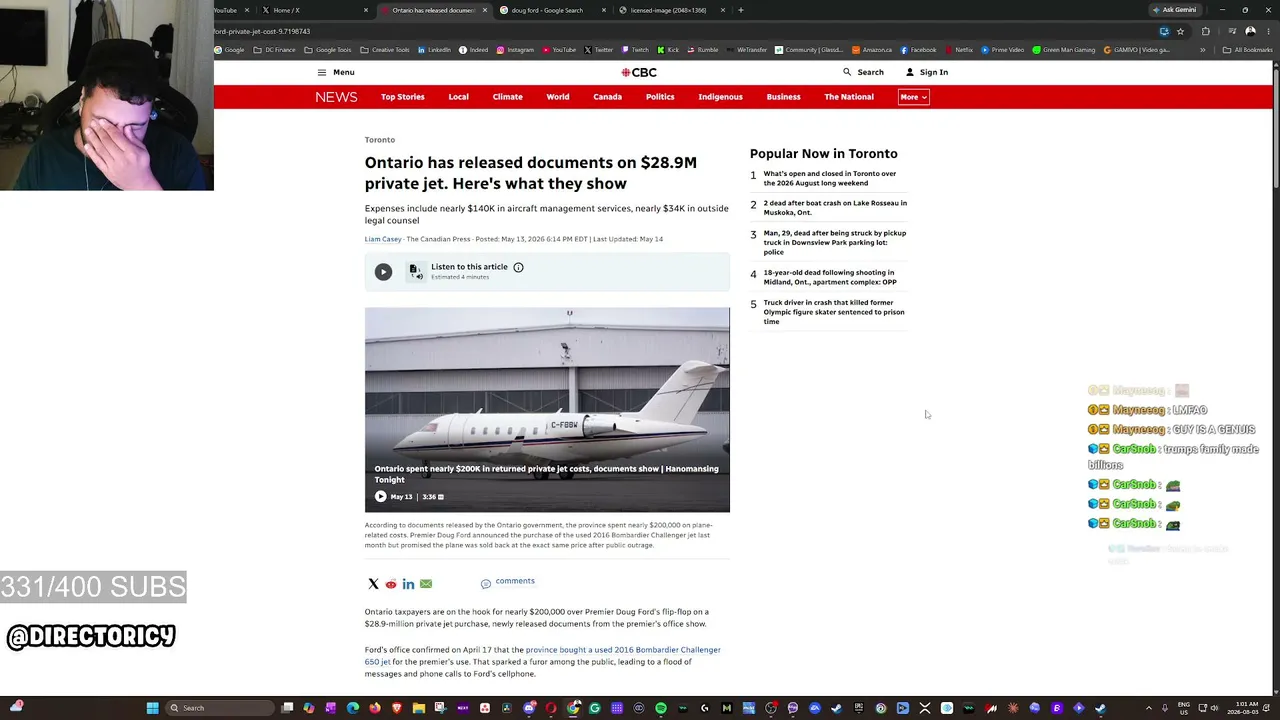Go to the Top Stories section

(x=403, y=97)
